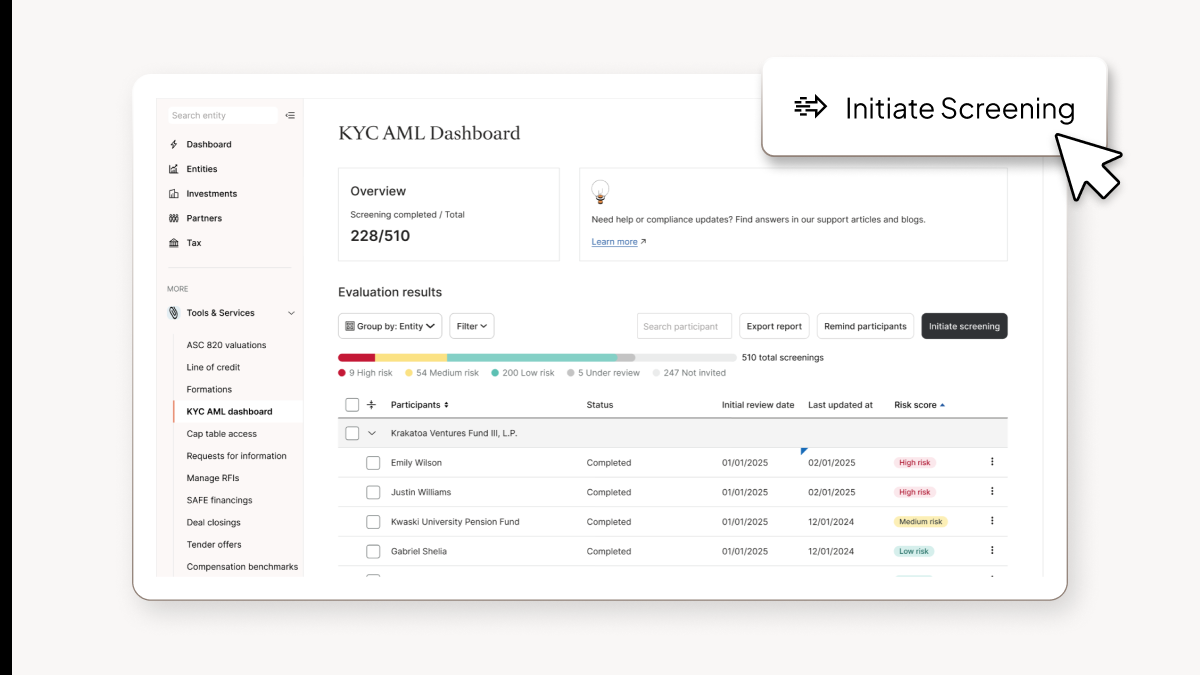Image resolution: width=1200 pixels, height=675 pixels.
Task: Open Entities via its chart icon
Action: click(x=176, y=168)
